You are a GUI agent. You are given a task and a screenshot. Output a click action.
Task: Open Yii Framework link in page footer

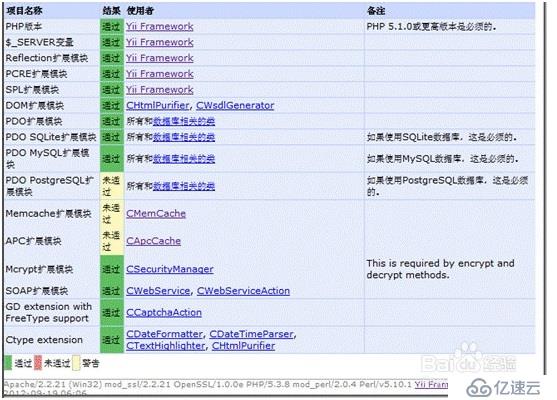pyautogui.click(x=431, y=384)
